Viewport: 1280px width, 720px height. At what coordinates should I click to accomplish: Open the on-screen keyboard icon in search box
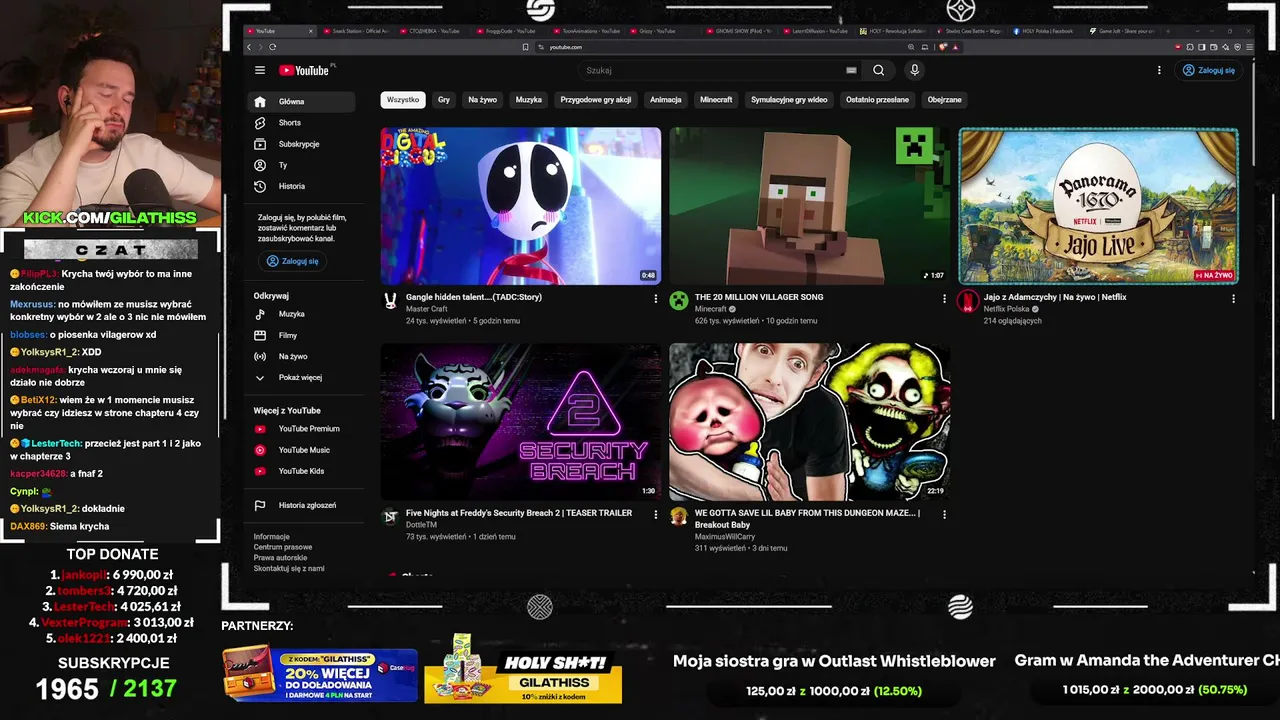point(851,70)
